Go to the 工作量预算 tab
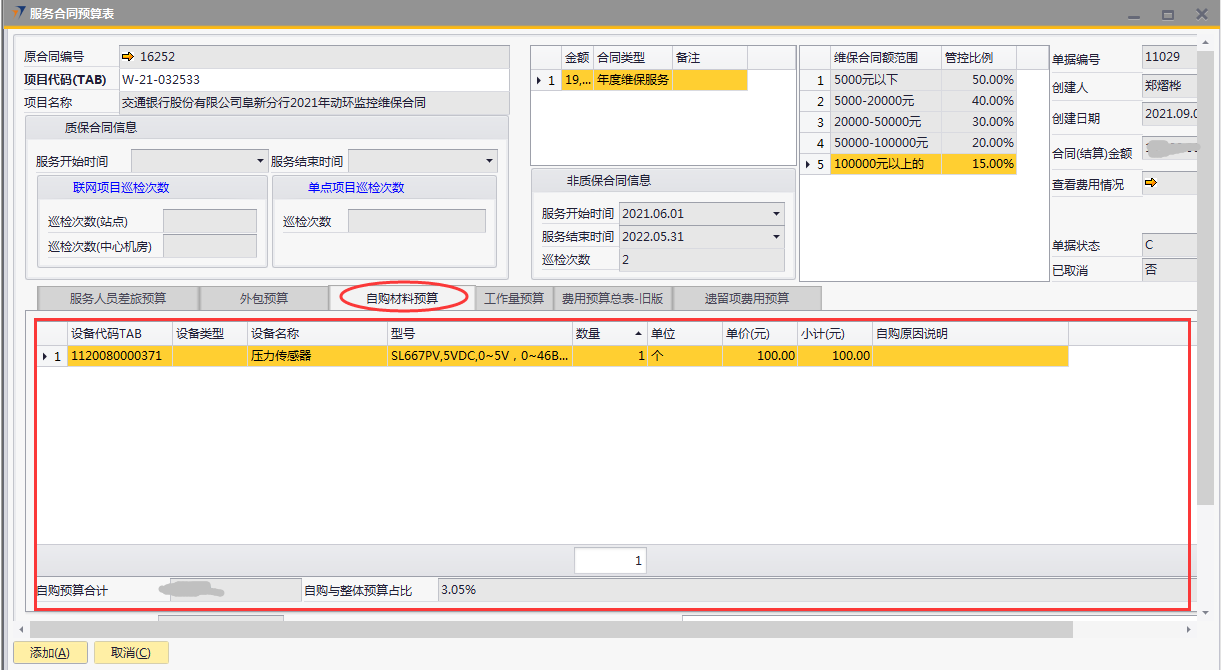Viewport: 1222px width, 670px height. 514,298
